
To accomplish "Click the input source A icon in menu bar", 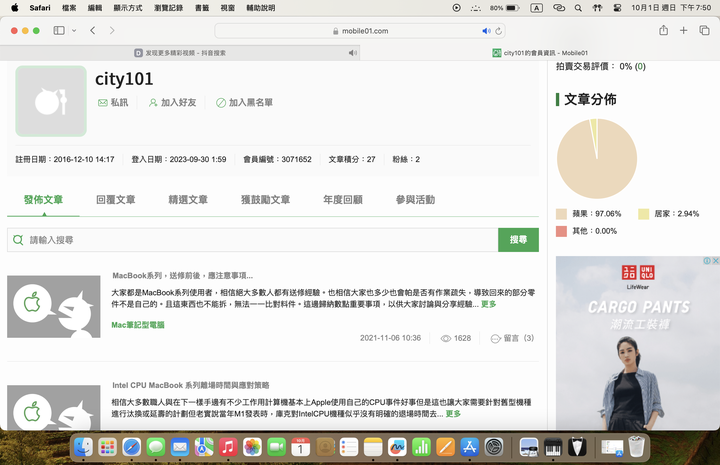I will [x=536, y=8].
